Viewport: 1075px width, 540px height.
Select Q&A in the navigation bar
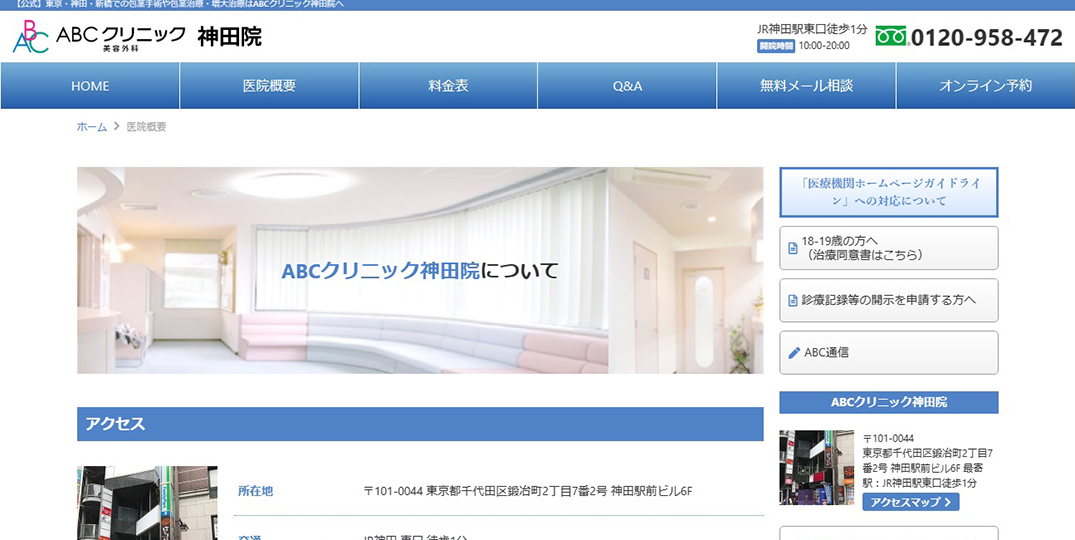tap(627, 86)
